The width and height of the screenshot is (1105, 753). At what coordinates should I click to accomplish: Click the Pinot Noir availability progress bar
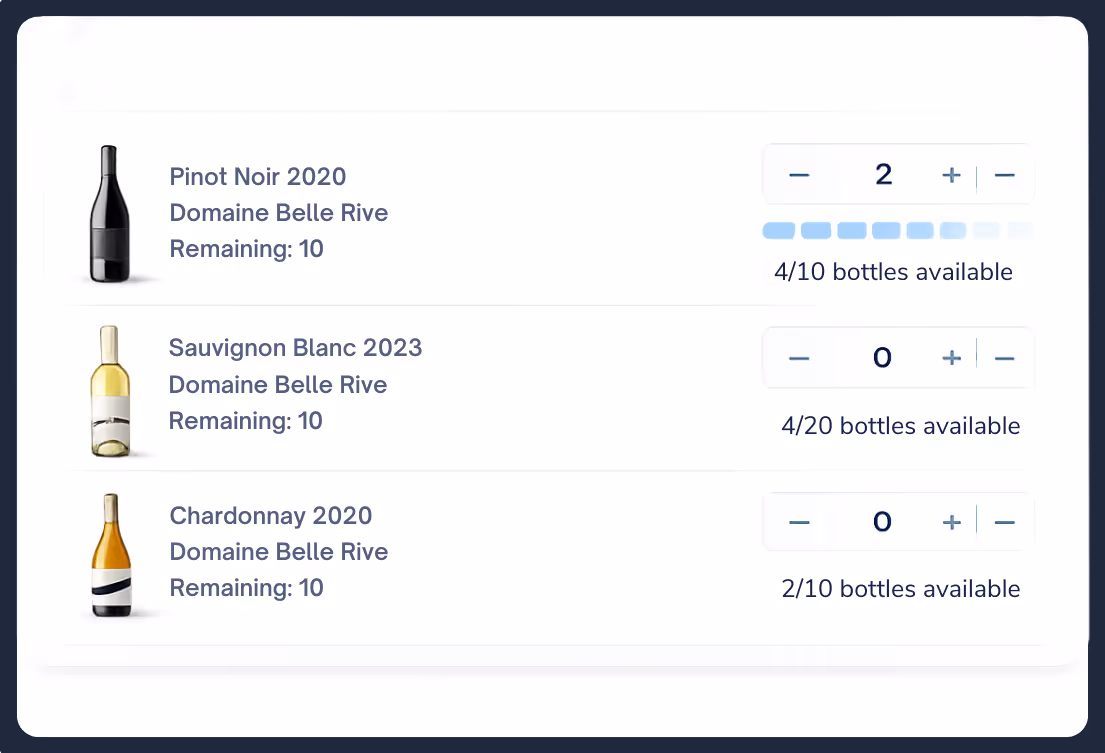[x=897, y=231]
